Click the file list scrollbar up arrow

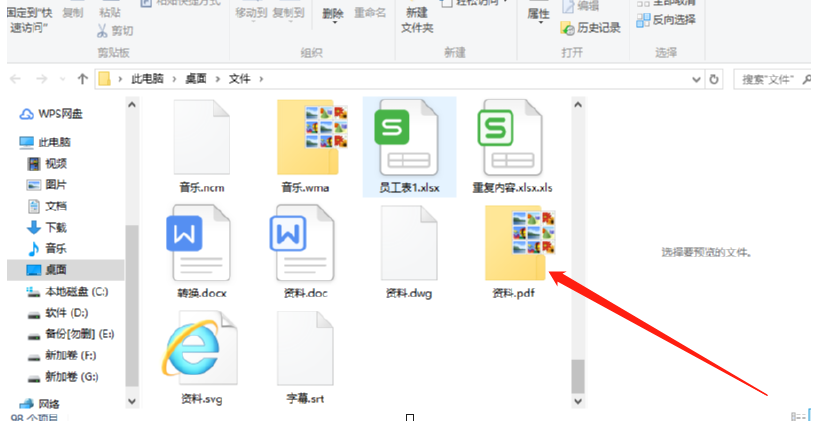pos(578,105)
